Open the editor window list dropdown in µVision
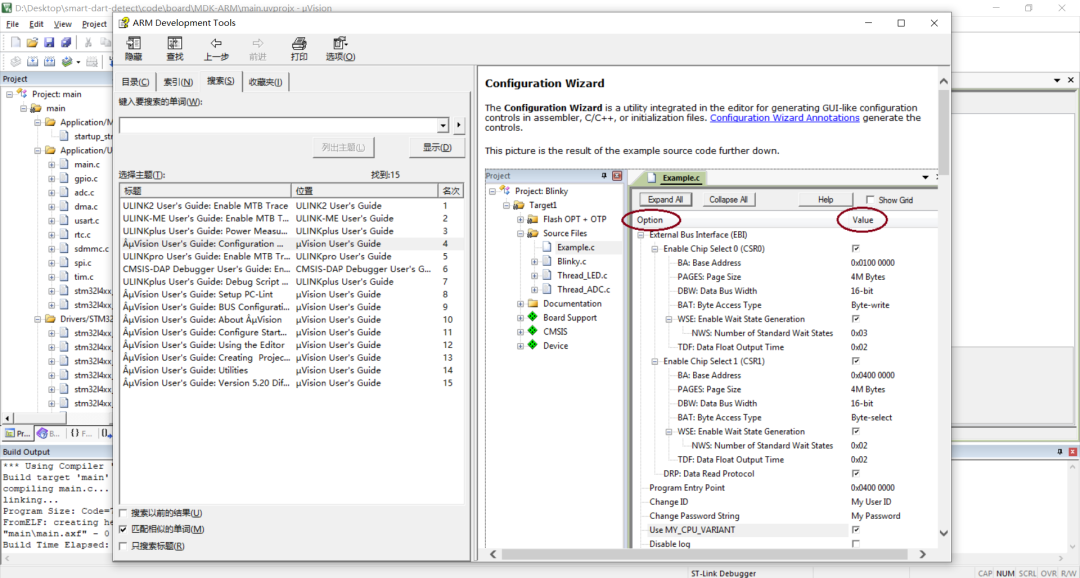The width and height of the screenshot is (1080, 578). point(1059,80)
